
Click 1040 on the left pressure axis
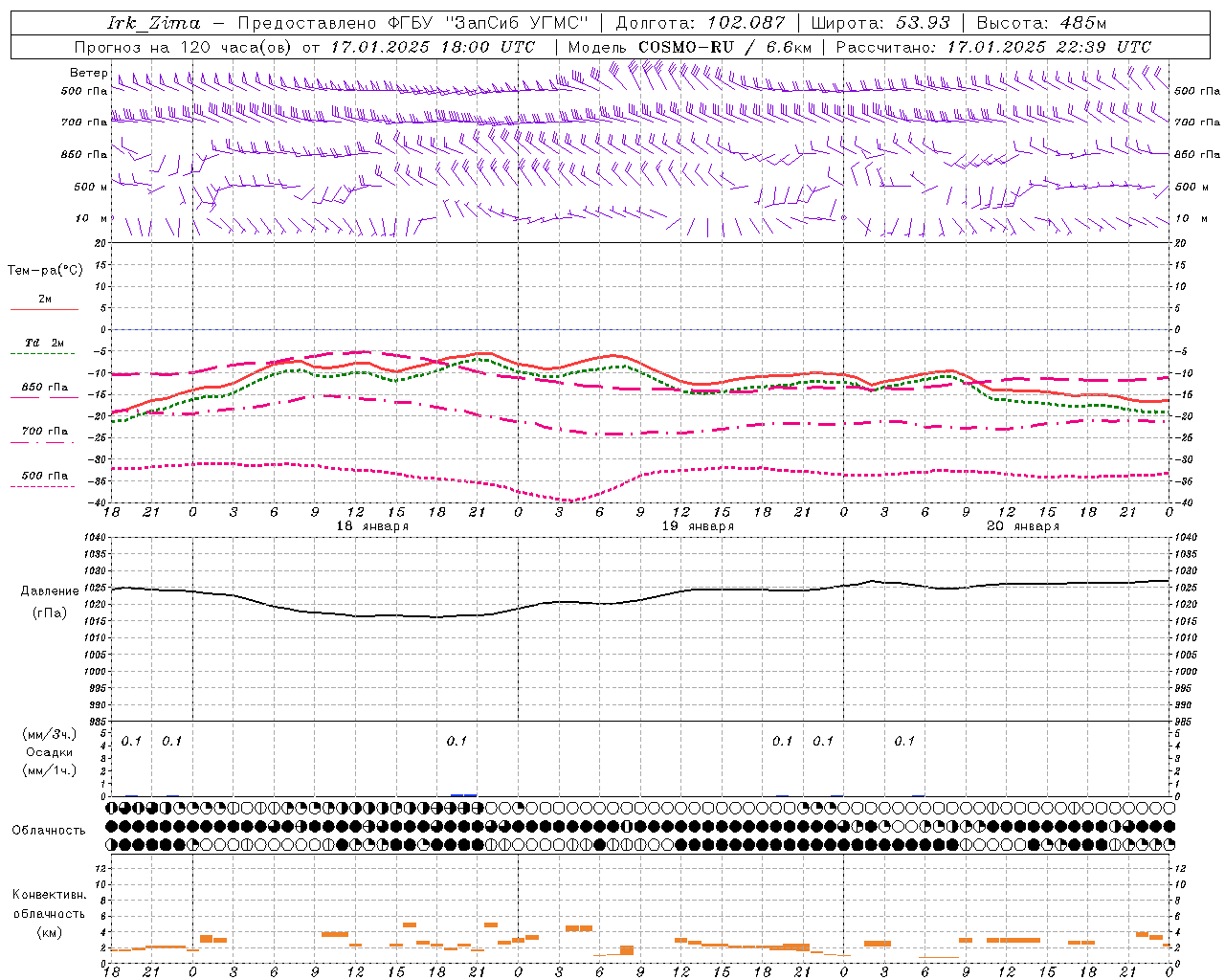click(94, 538)
